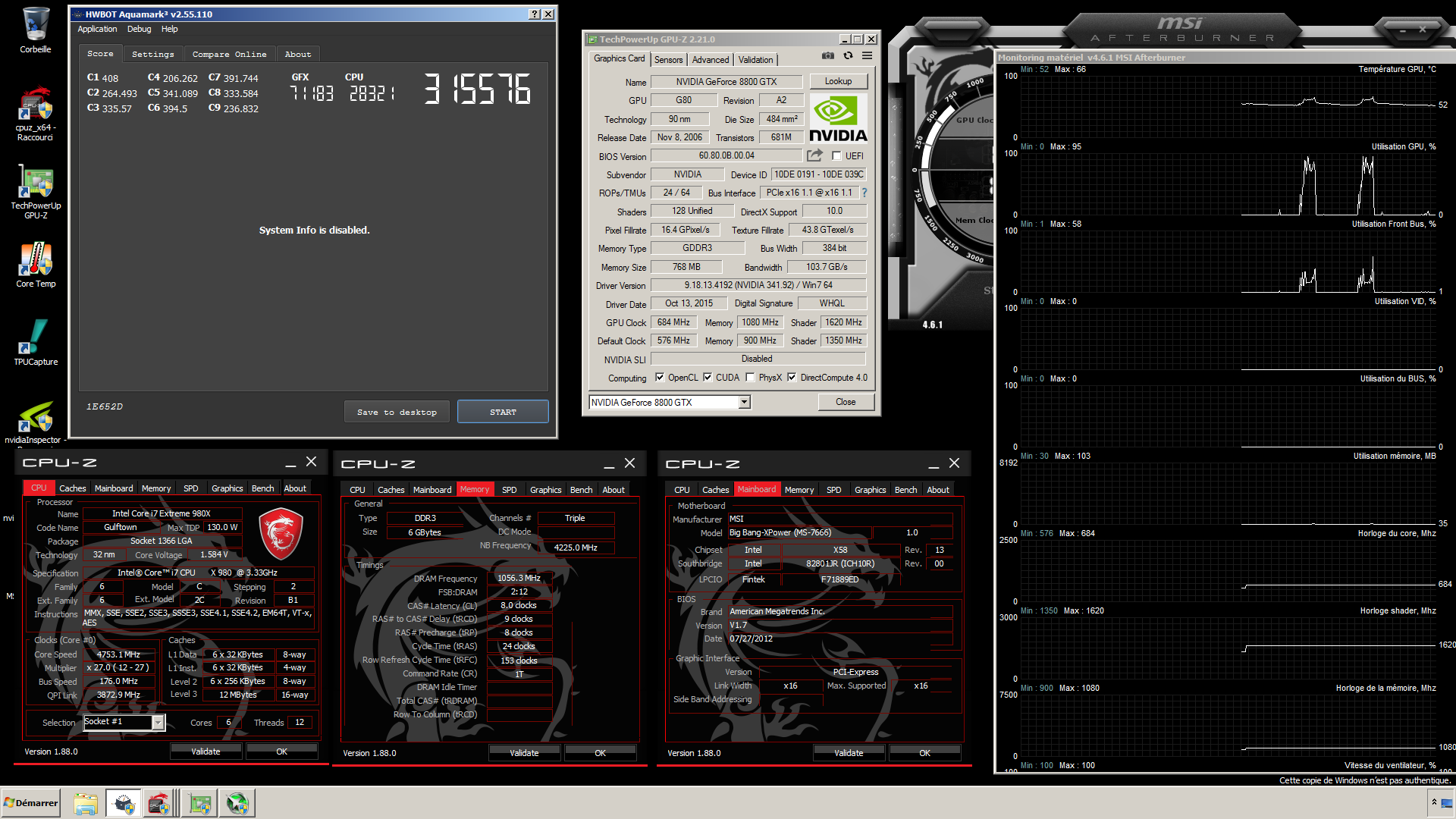Toggle the OpenCL checkbox
1456x819 pixels.
pos(660,378)
